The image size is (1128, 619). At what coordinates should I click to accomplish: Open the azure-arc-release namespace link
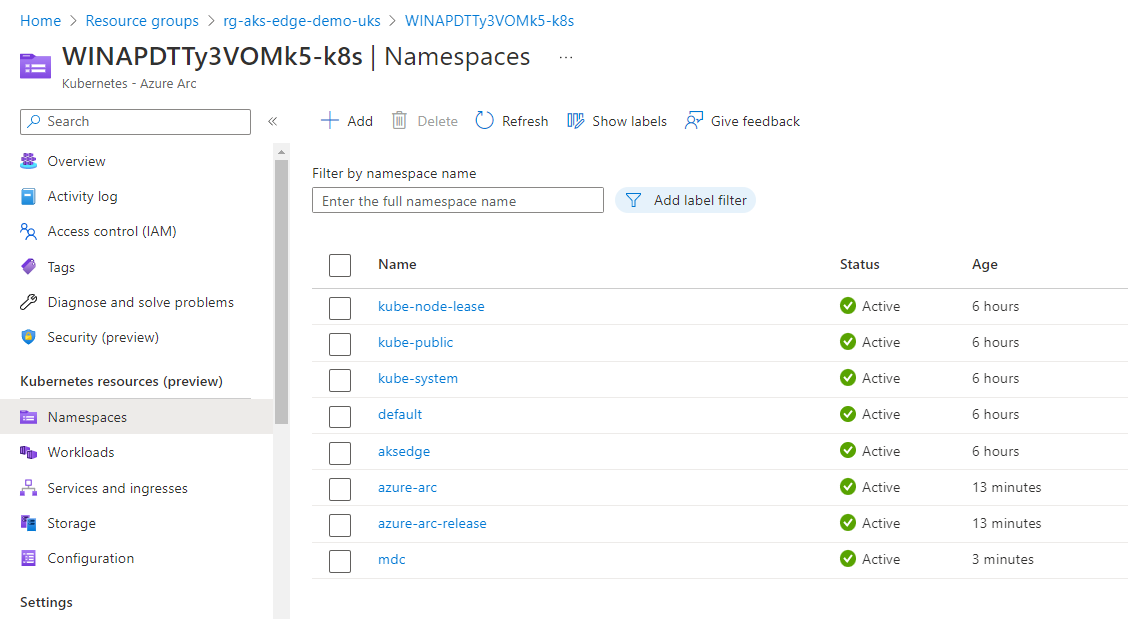point(432,523)
